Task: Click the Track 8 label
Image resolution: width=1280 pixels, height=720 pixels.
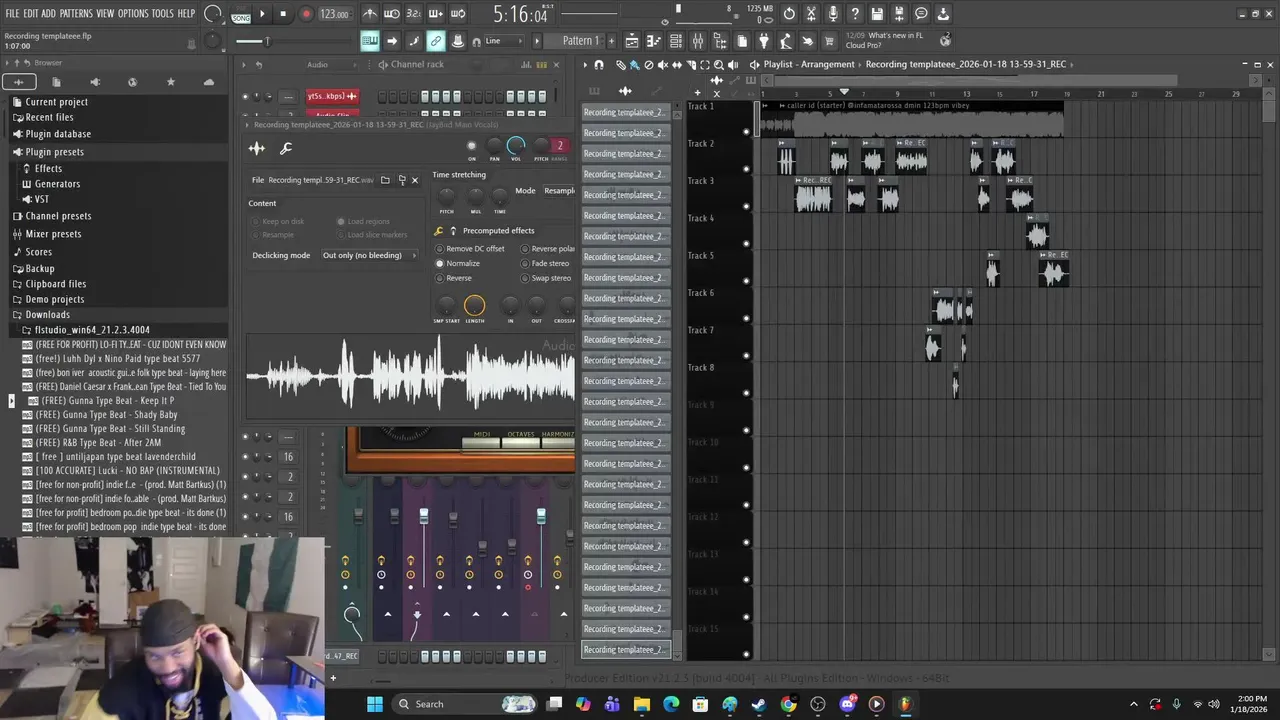Action: point(701,367)
